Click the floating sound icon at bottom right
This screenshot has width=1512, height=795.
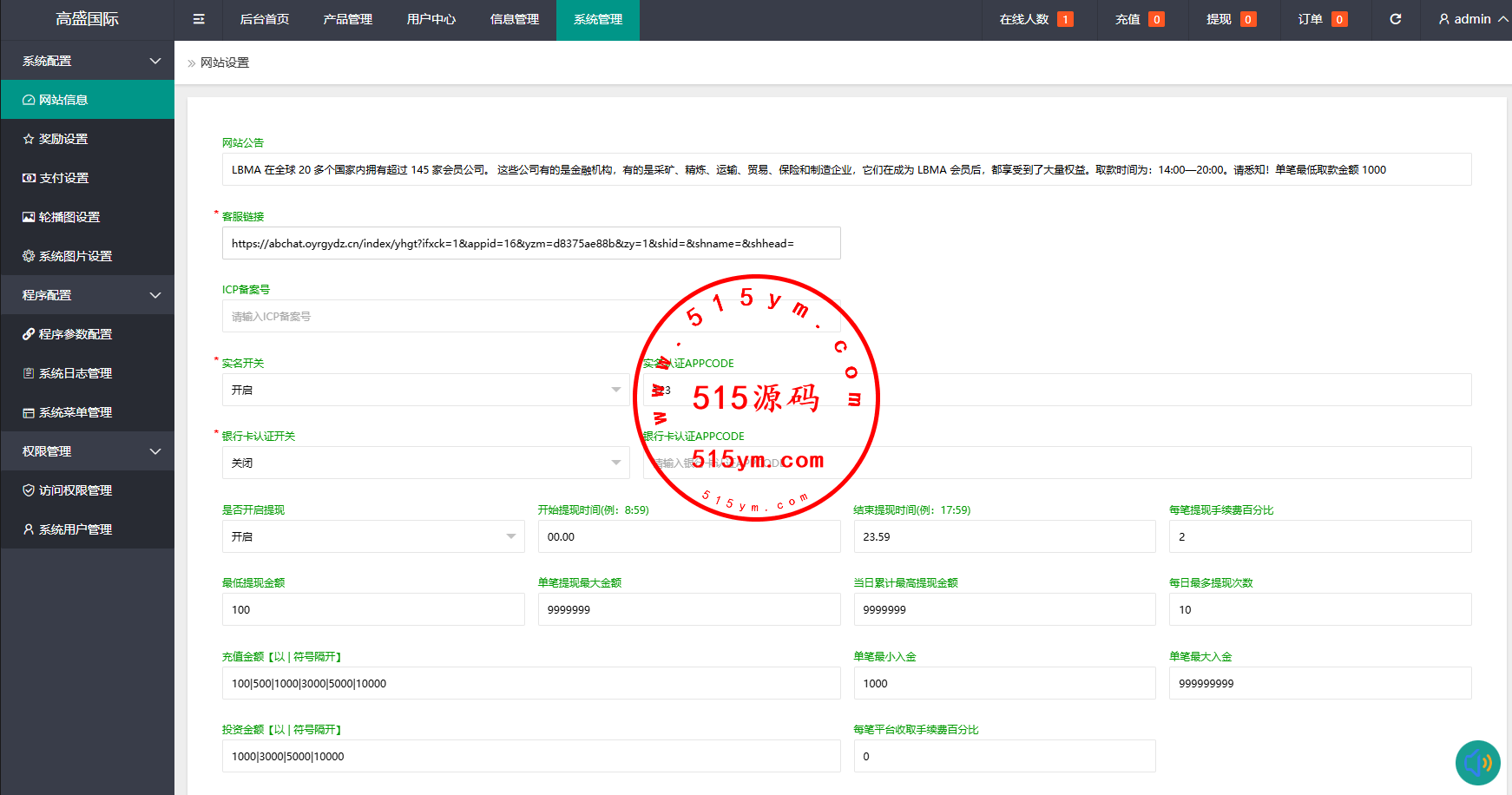pos(1477,762)
